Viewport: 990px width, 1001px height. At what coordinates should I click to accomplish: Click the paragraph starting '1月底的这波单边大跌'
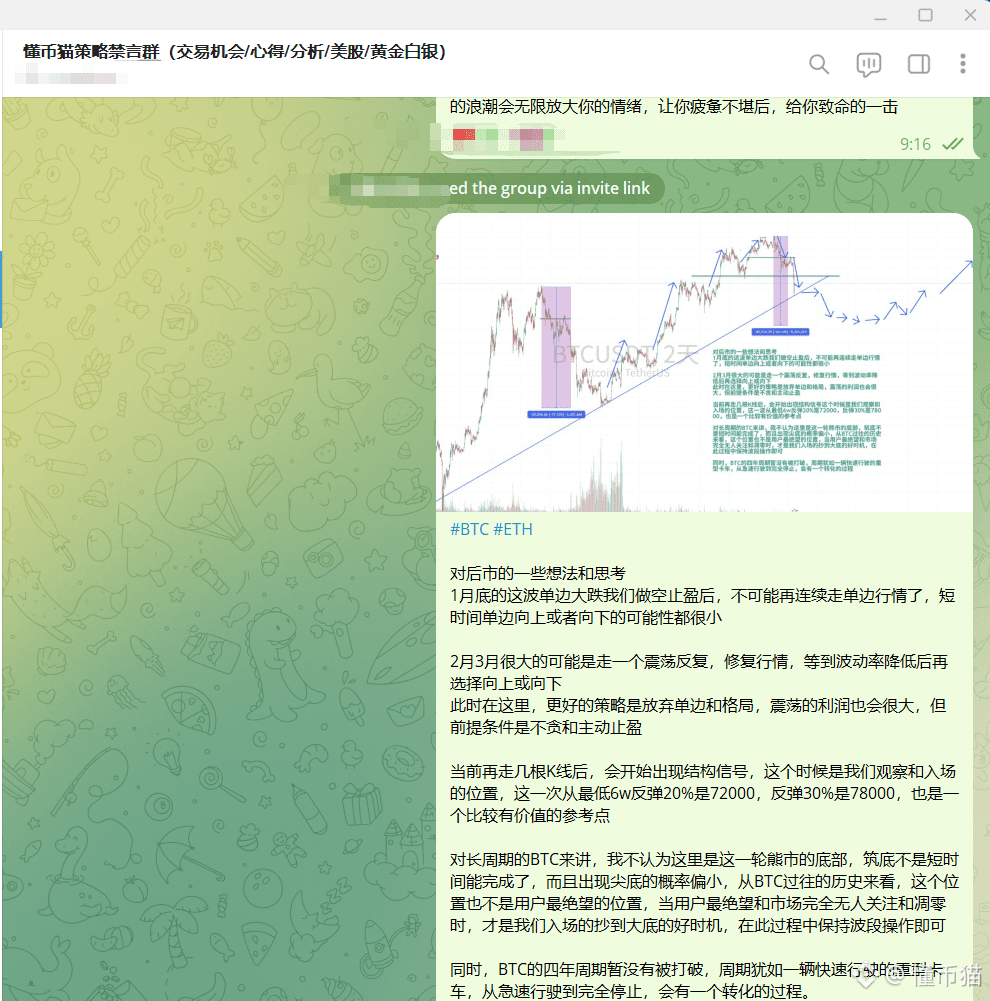702,606
